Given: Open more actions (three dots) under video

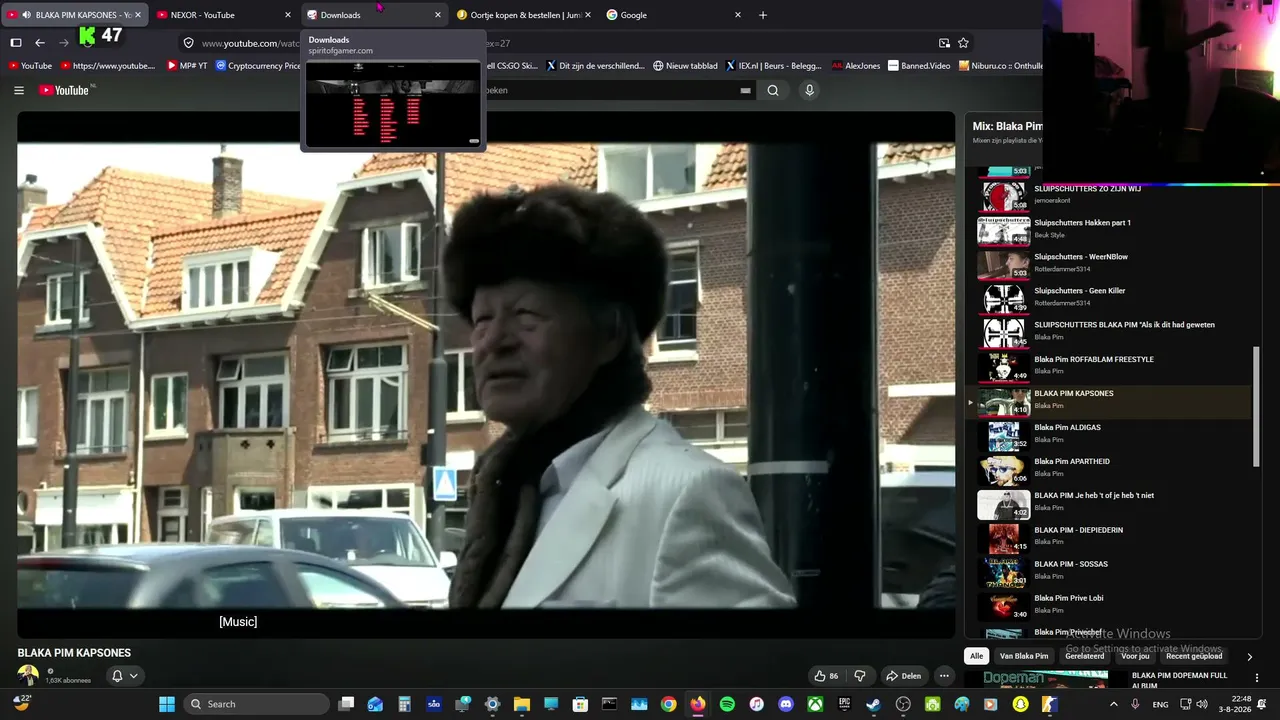Looking at the screenshot, I should tap(944, 676).
